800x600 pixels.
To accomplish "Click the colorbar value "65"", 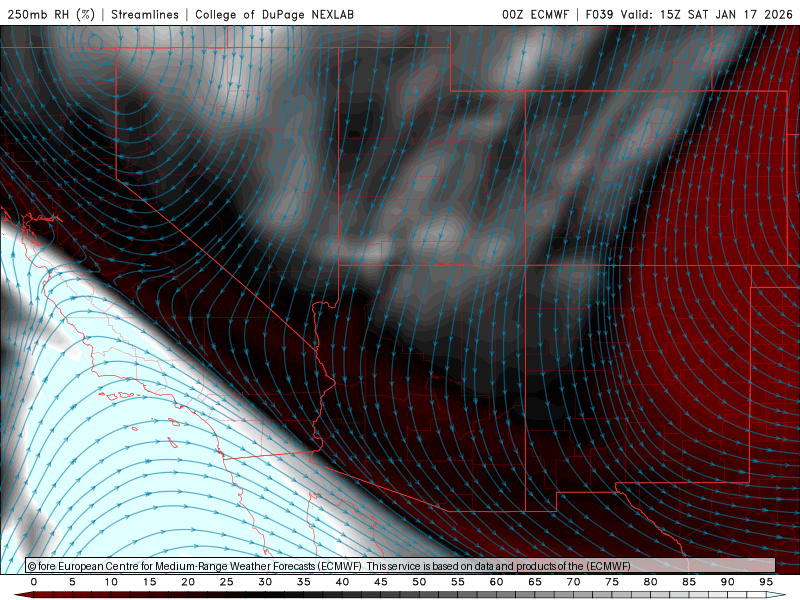I will [x=535, y=582].
